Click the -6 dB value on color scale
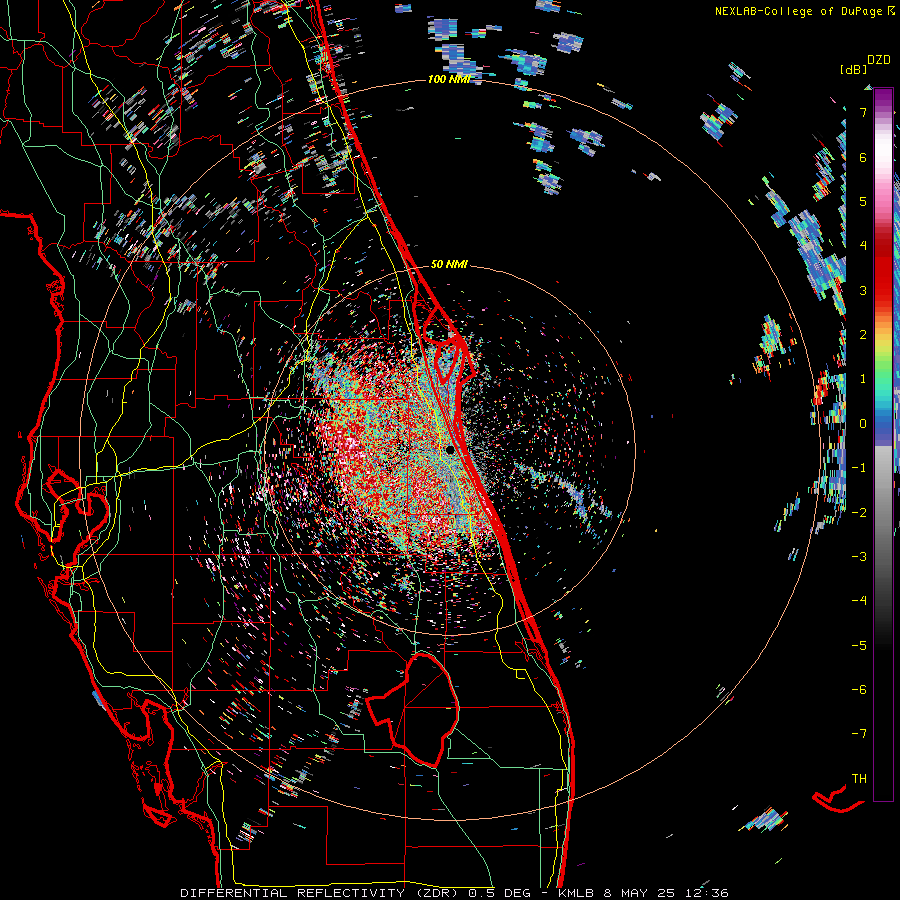The image size is (900, 900). pyautogui.click(x=859, y=690)
